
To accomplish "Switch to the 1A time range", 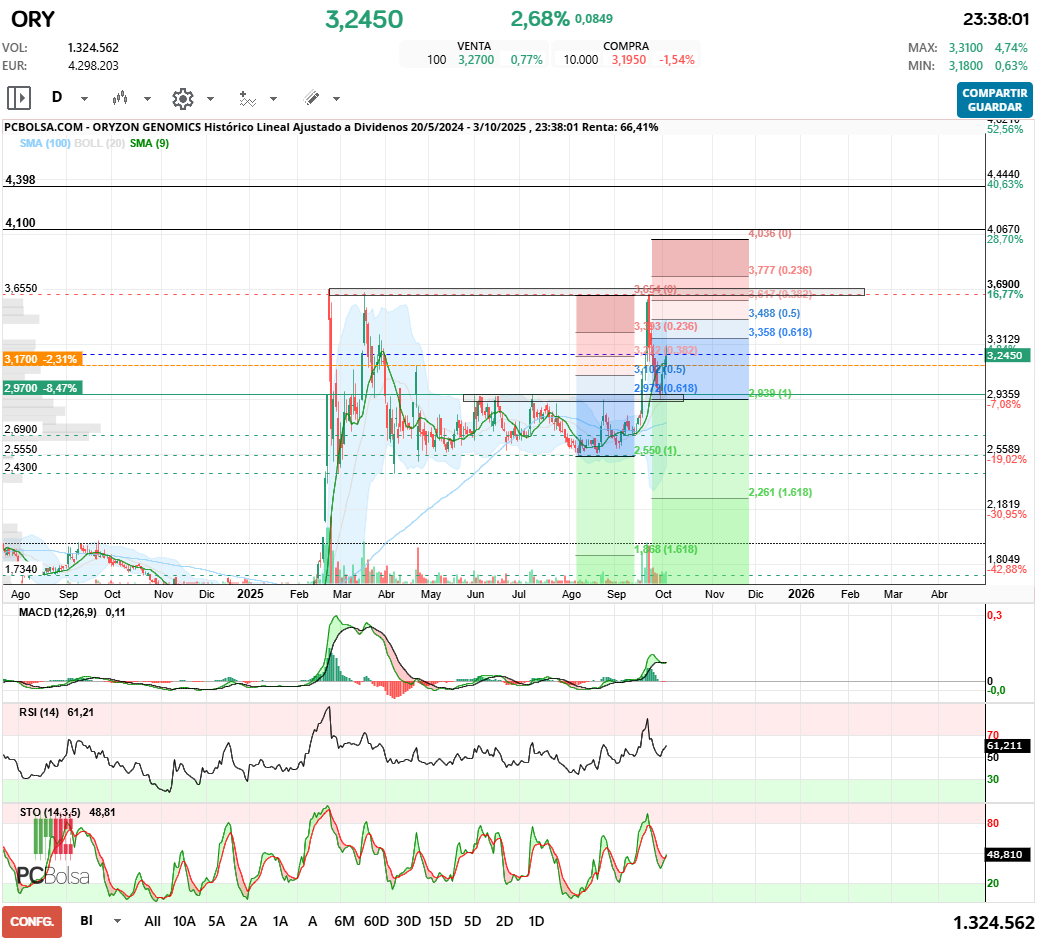I will pos(281,921).
